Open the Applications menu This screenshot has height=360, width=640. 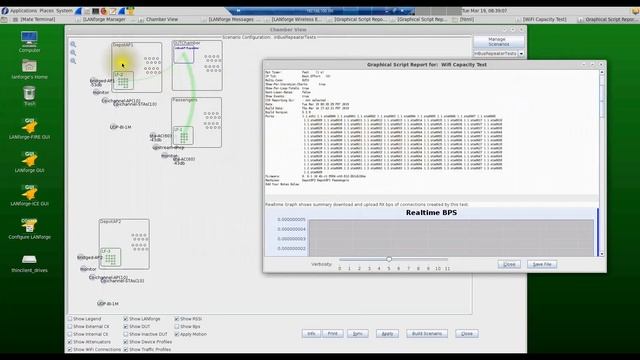coord(23,11)
